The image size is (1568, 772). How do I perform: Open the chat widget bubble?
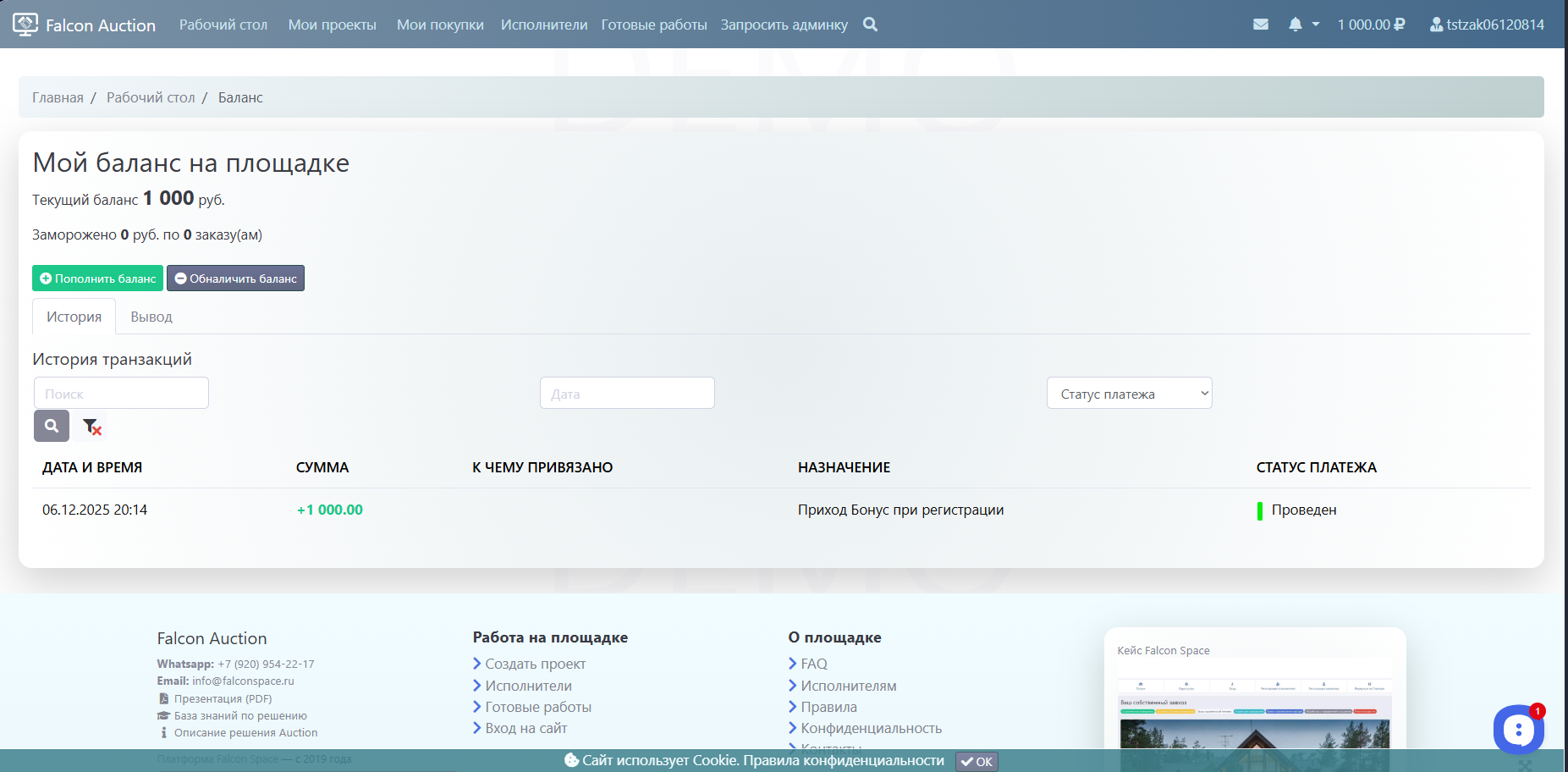[1518, 729]
